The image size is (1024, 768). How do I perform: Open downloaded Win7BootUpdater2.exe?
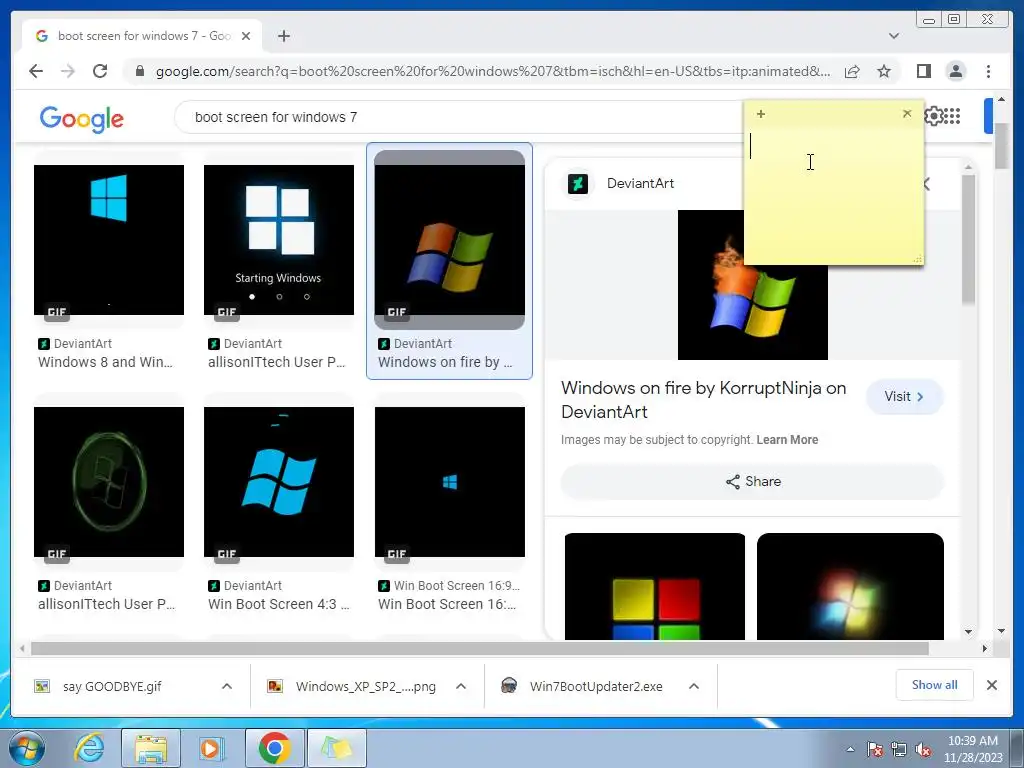(596, 686)
